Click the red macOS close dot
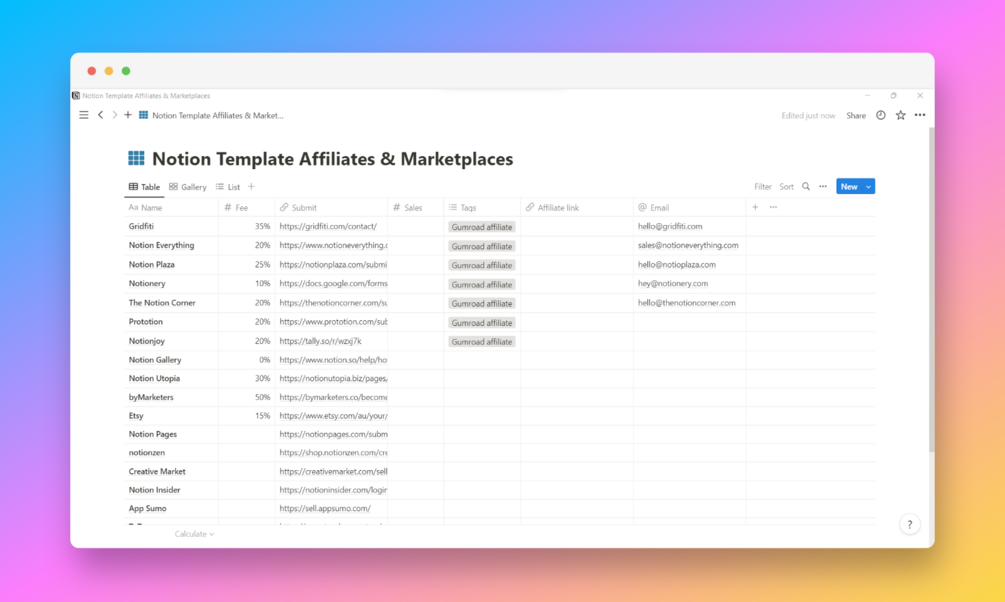The width and height of the screenshot is (1005, 602). click(x=92, y=71)
